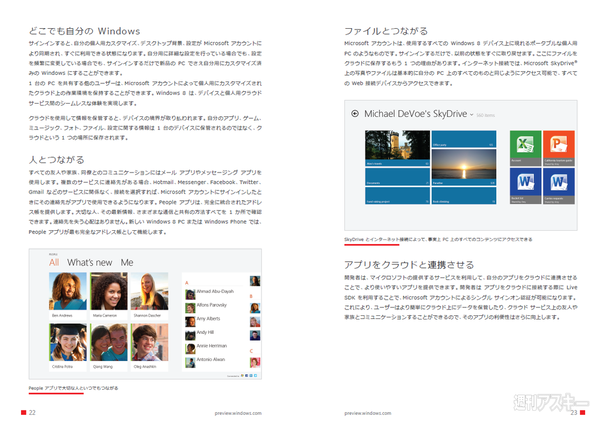600x422 pixels.
Task: Open the Documents folder tile
Action: (x=397, y=177)
